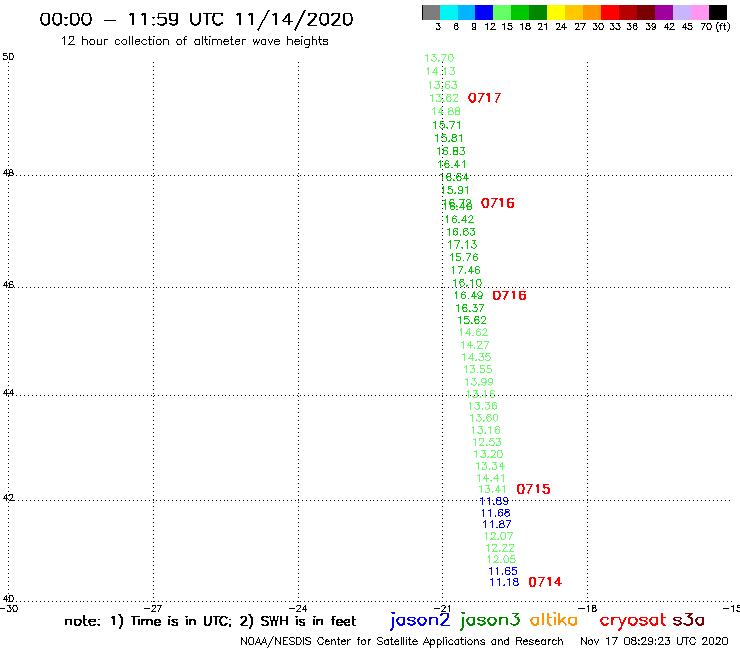Click the wave height value 12.05
The image size is (740, 650).
(501, 560)
